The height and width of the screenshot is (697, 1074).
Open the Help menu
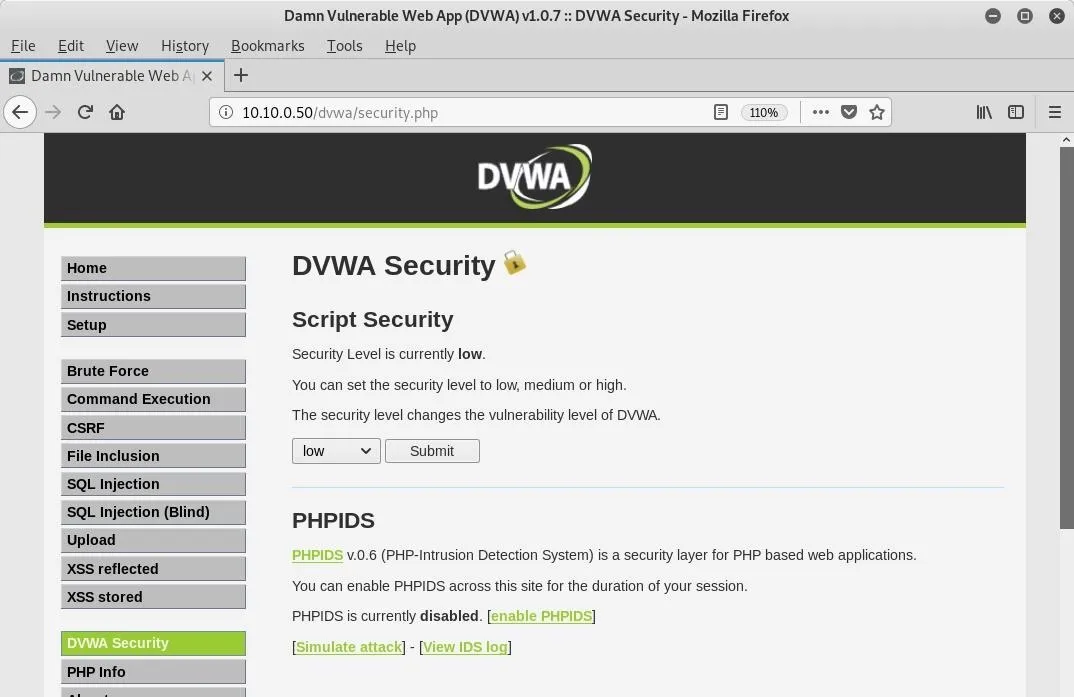(400, 46)
